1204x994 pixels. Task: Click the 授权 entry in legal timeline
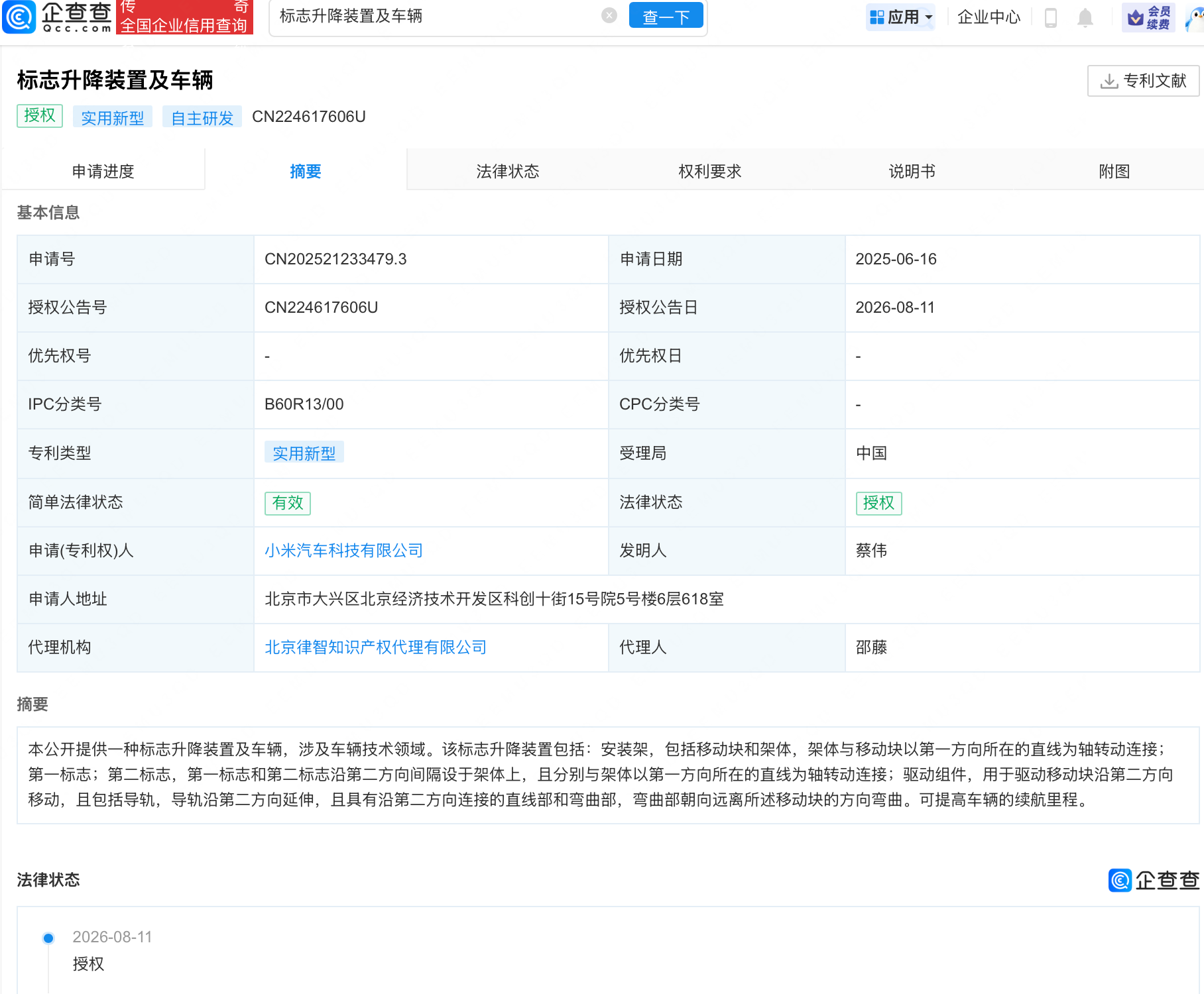tap(88, 964)
